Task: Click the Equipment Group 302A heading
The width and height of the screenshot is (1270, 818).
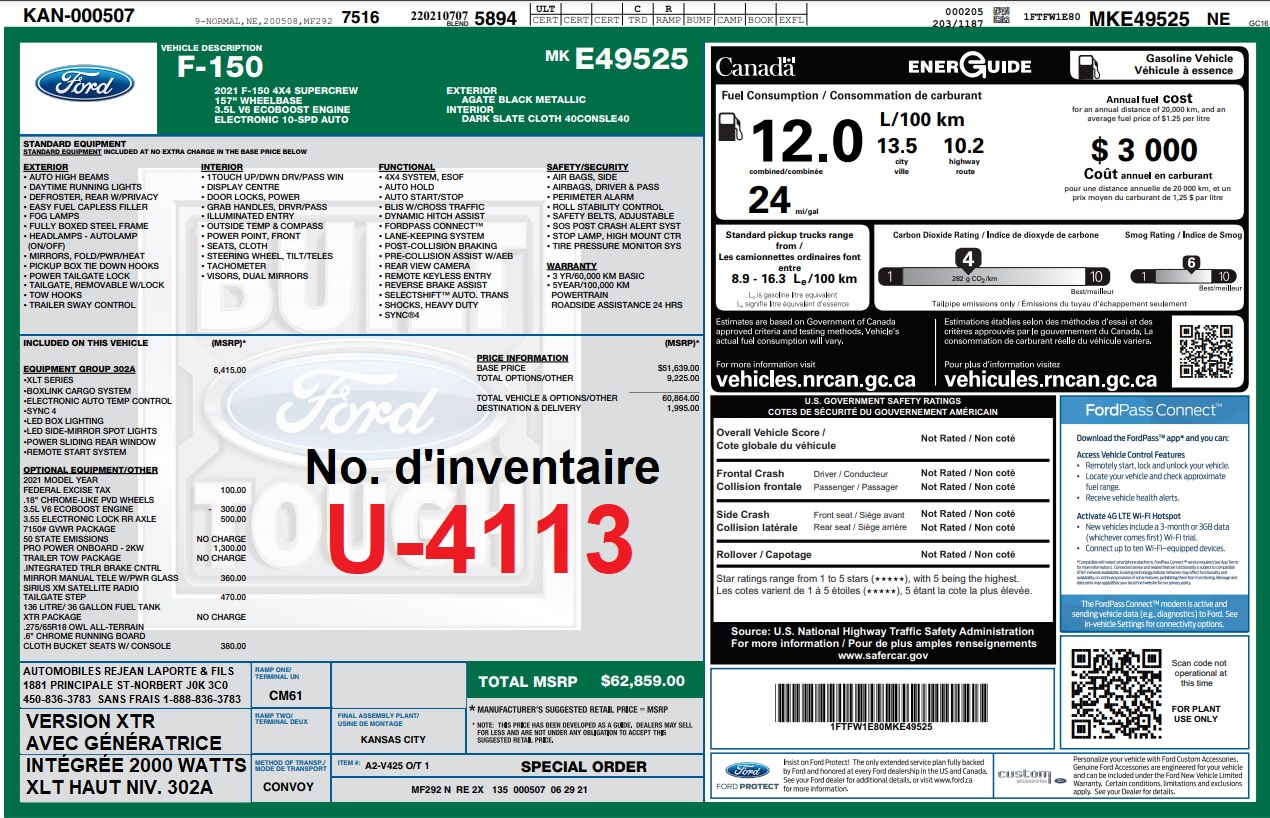Action: click(x=79, y=369)
